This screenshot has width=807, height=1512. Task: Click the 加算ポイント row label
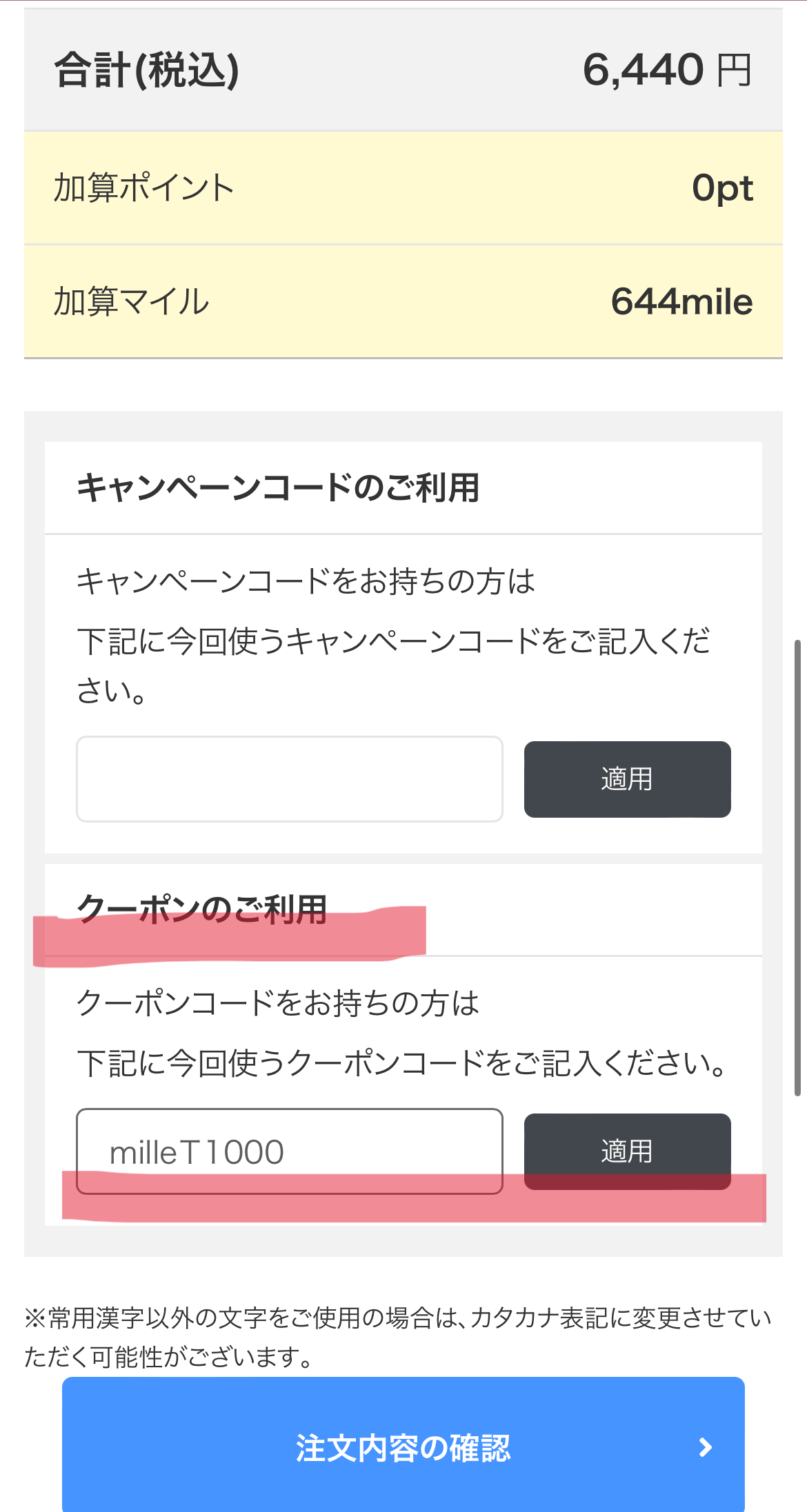tap(144, 188)
